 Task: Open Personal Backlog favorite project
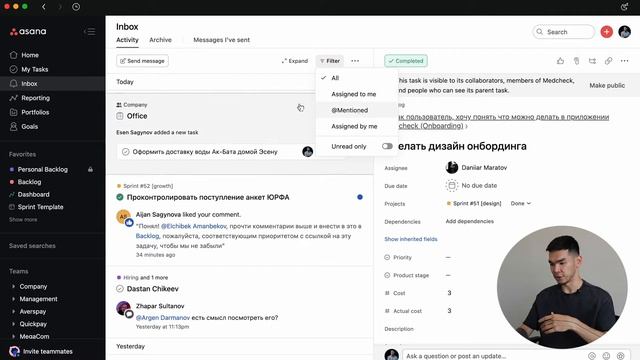pos(42,169)
